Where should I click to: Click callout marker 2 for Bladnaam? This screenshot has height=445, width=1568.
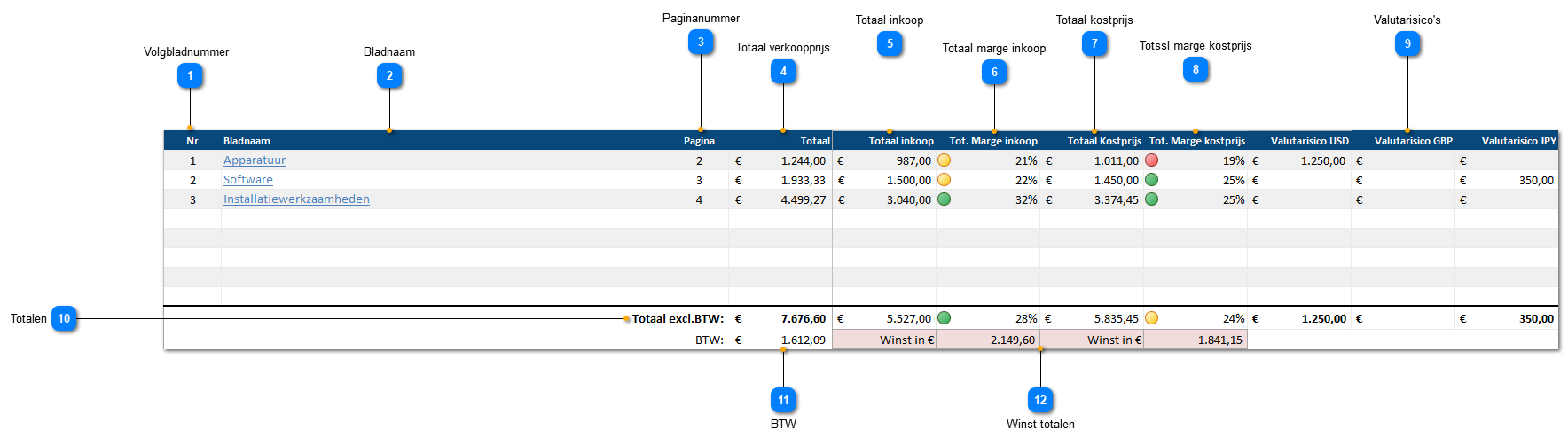pos(389,76)
